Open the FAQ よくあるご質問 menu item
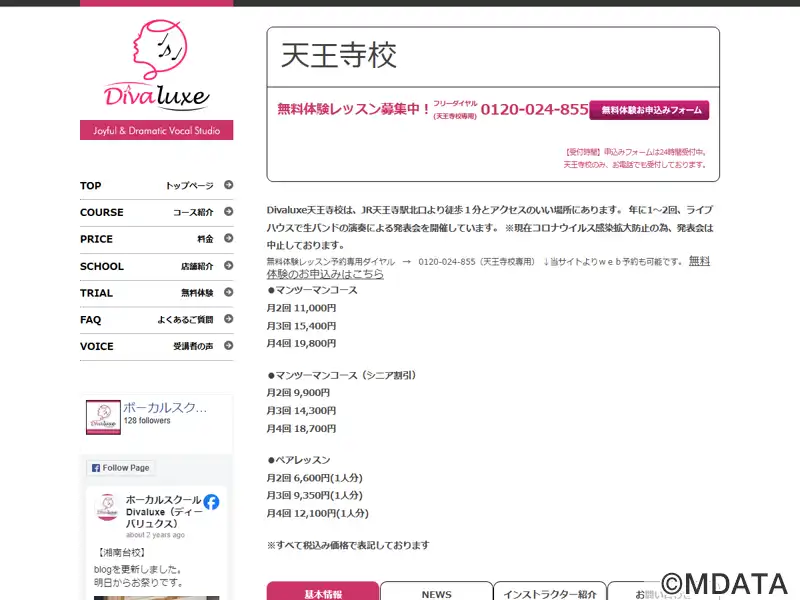The width and height of the screenshot is (800, 600). pos(157,320)
